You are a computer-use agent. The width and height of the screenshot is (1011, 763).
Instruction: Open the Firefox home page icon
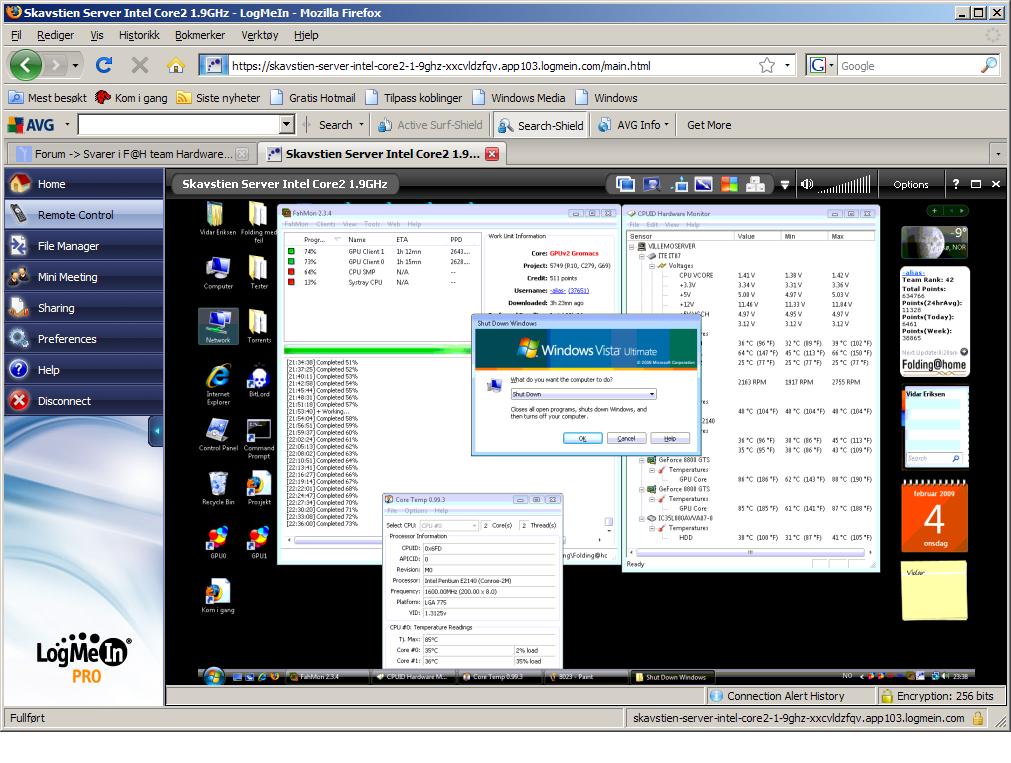[x=175, y=65]
